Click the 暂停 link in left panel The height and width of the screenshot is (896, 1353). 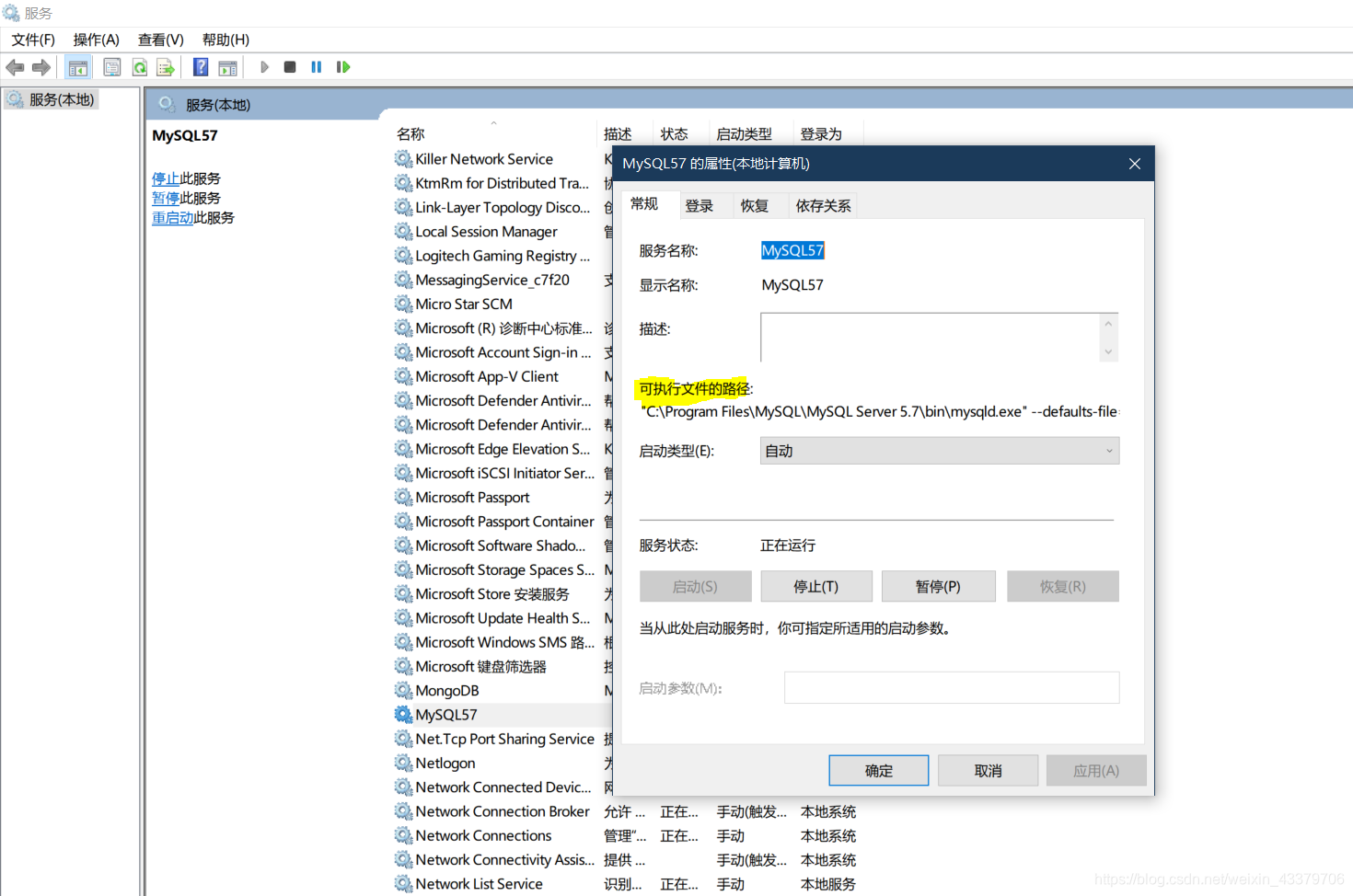[x=166, y=198]
